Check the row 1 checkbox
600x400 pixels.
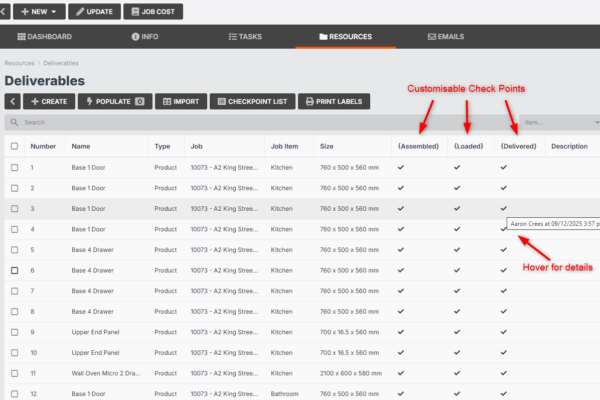pos(15,168)
